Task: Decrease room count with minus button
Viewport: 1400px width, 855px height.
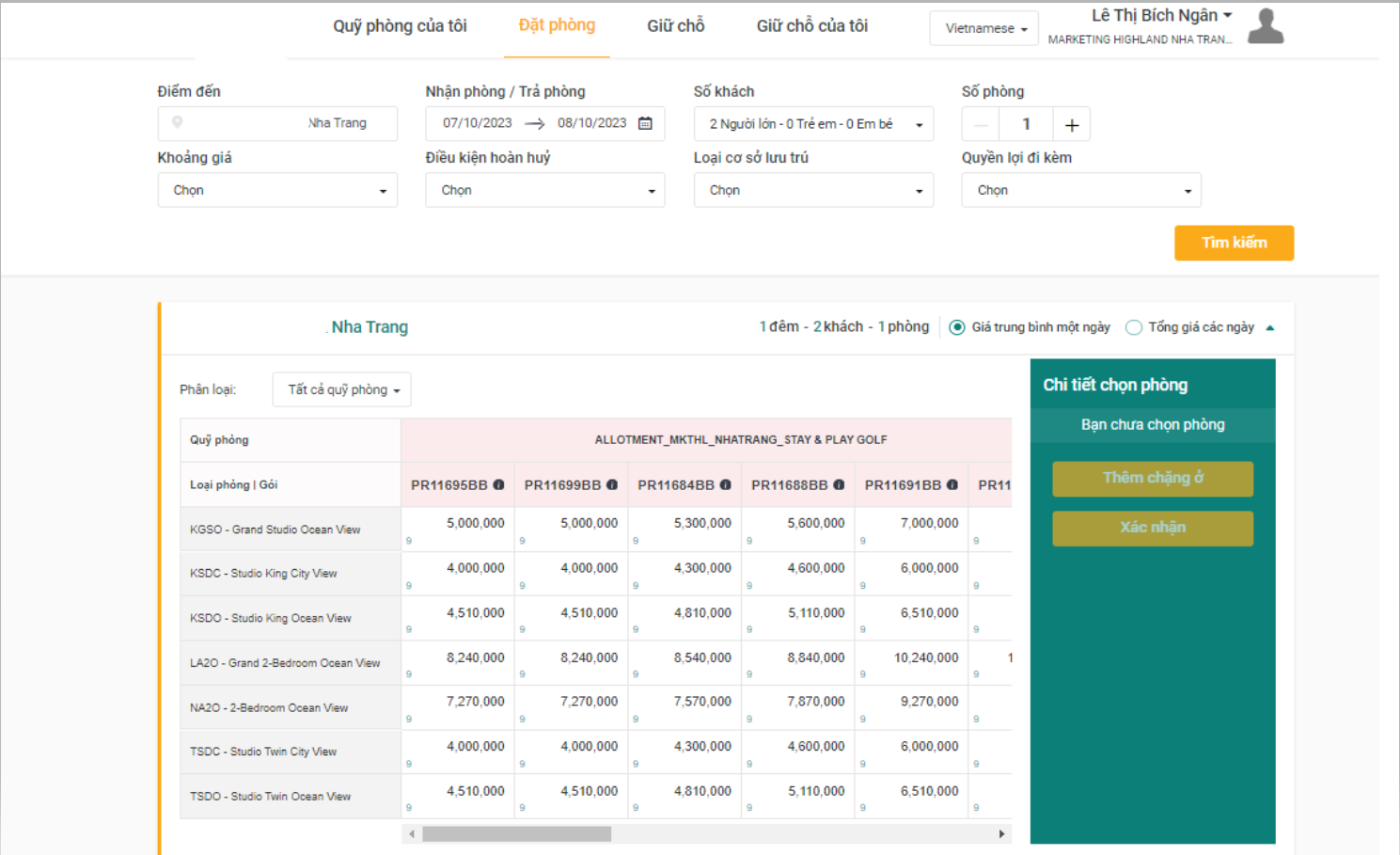Action: [x=981, y=125]
